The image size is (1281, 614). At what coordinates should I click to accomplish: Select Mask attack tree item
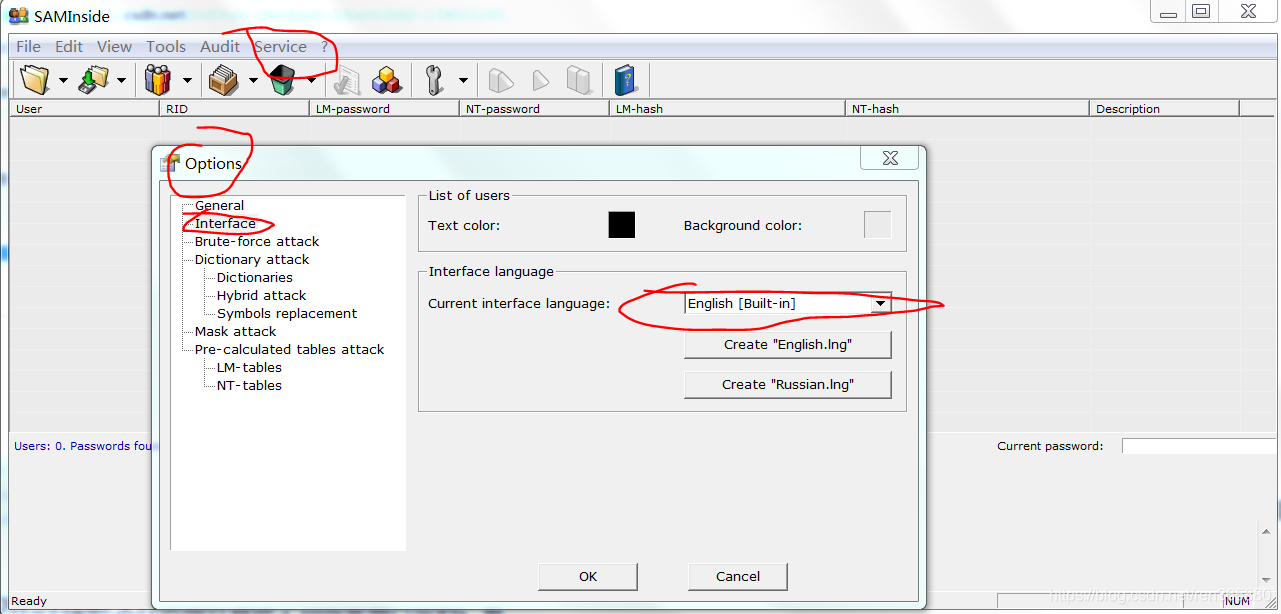(x=235, y=331)
